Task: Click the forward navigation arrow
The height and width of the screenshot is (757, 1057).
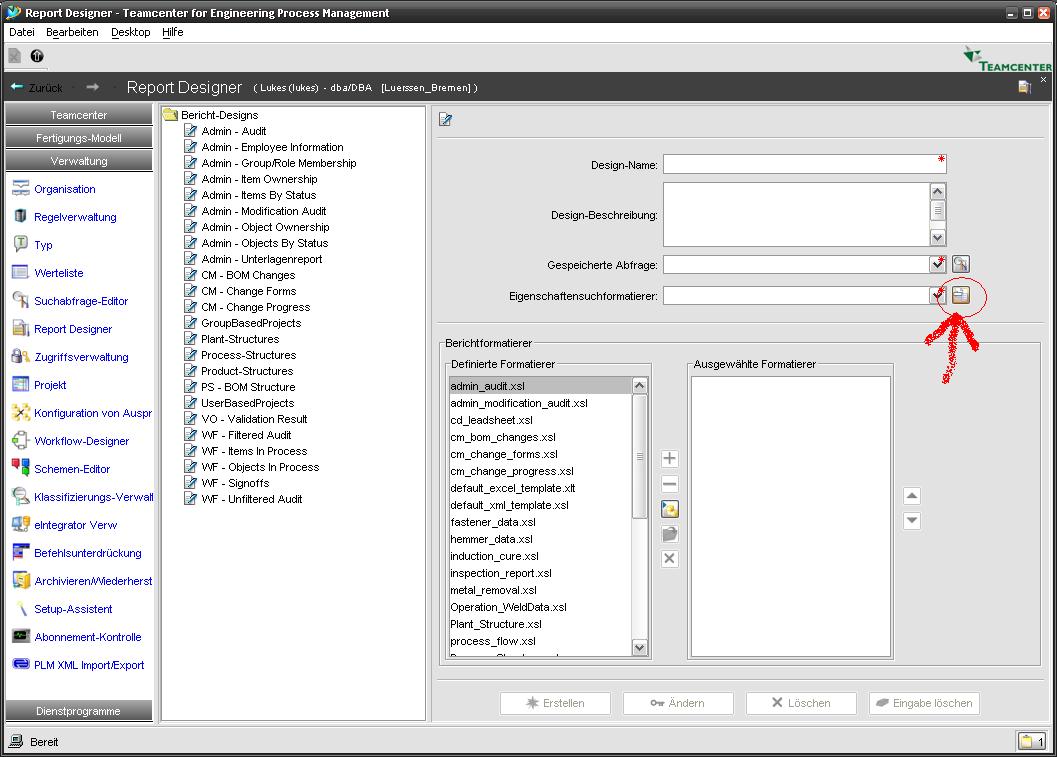Action: coord(92,87)
